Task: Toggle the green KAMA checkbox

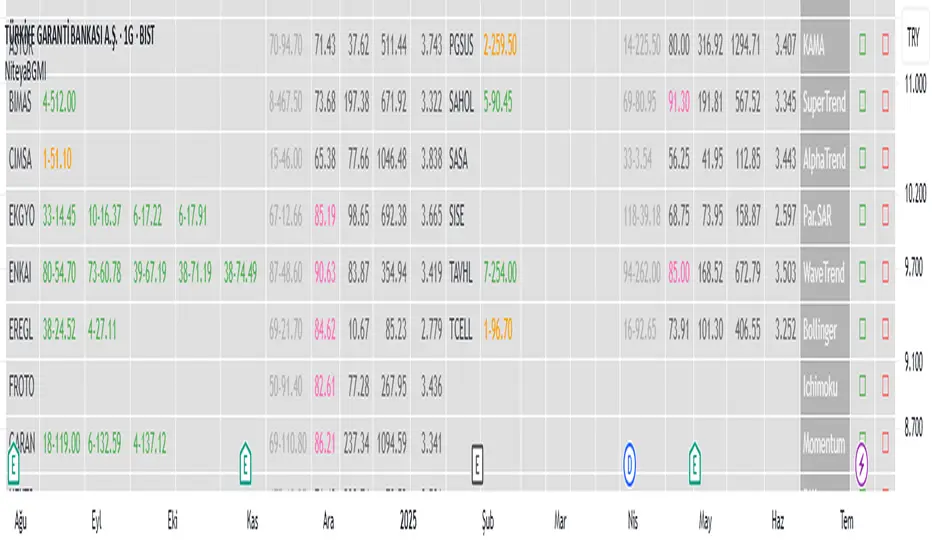Action: click(x=863, y=44)
